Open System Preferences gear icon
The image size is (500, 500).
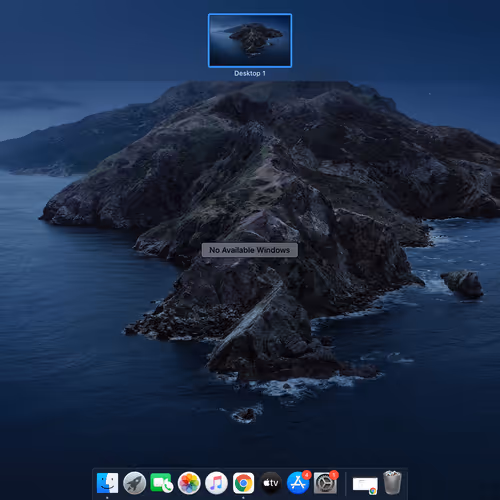click(325, 483)
